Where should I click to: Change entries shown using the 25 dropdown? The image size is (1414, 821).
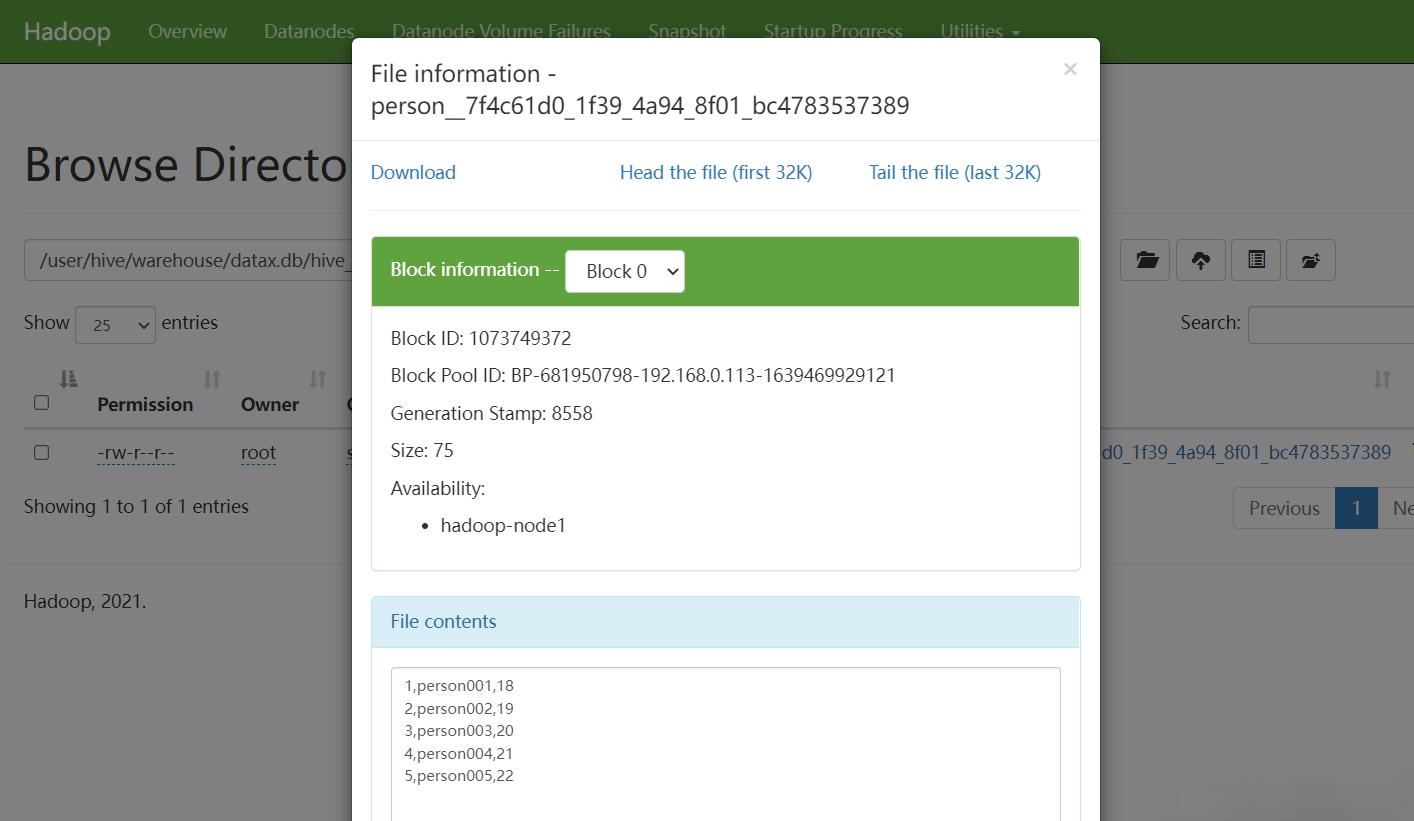click(x=115, y=324)
